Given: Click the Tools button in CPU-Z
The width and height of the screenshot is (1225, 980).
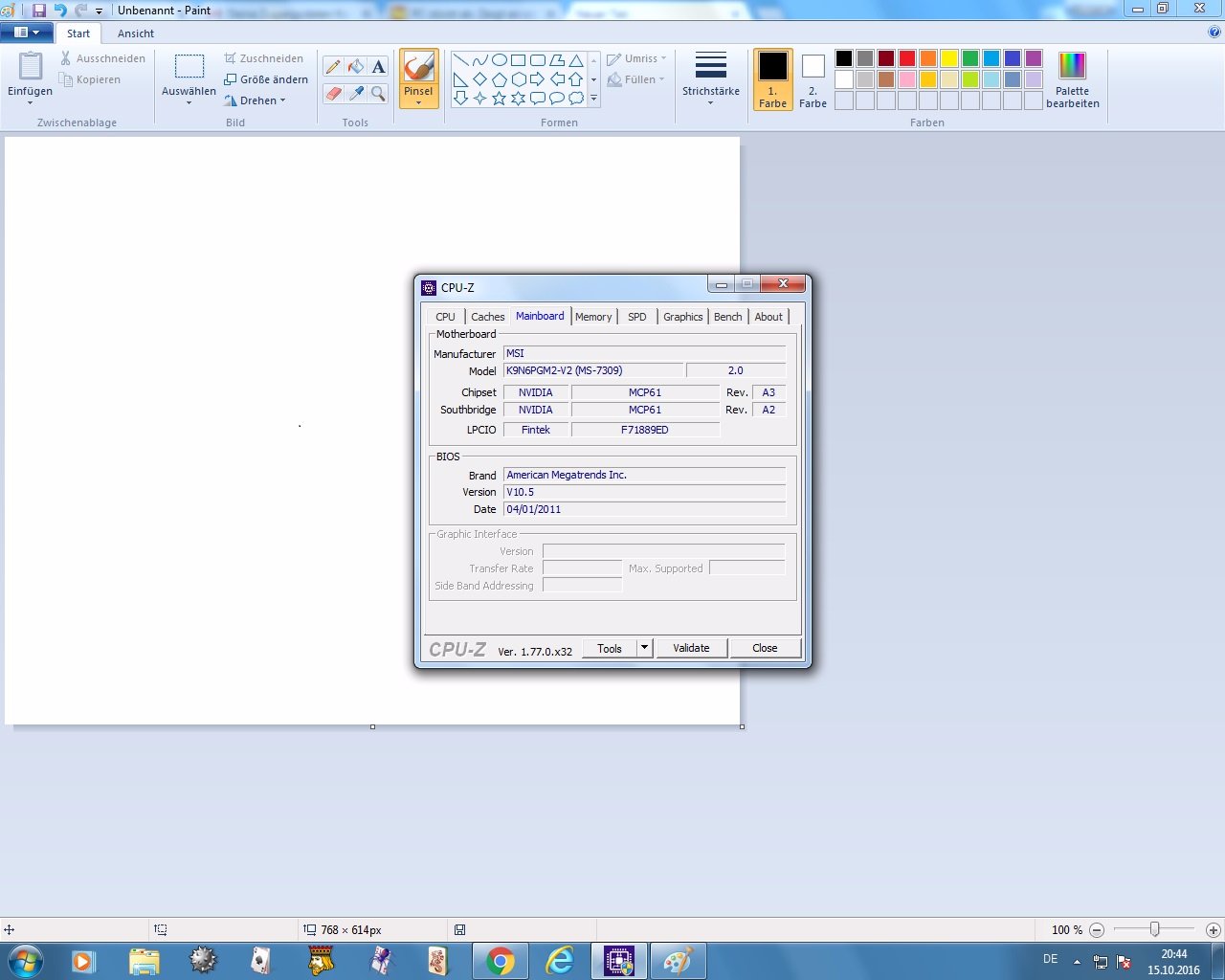Looking at the screenshot, I should (610, 648).
